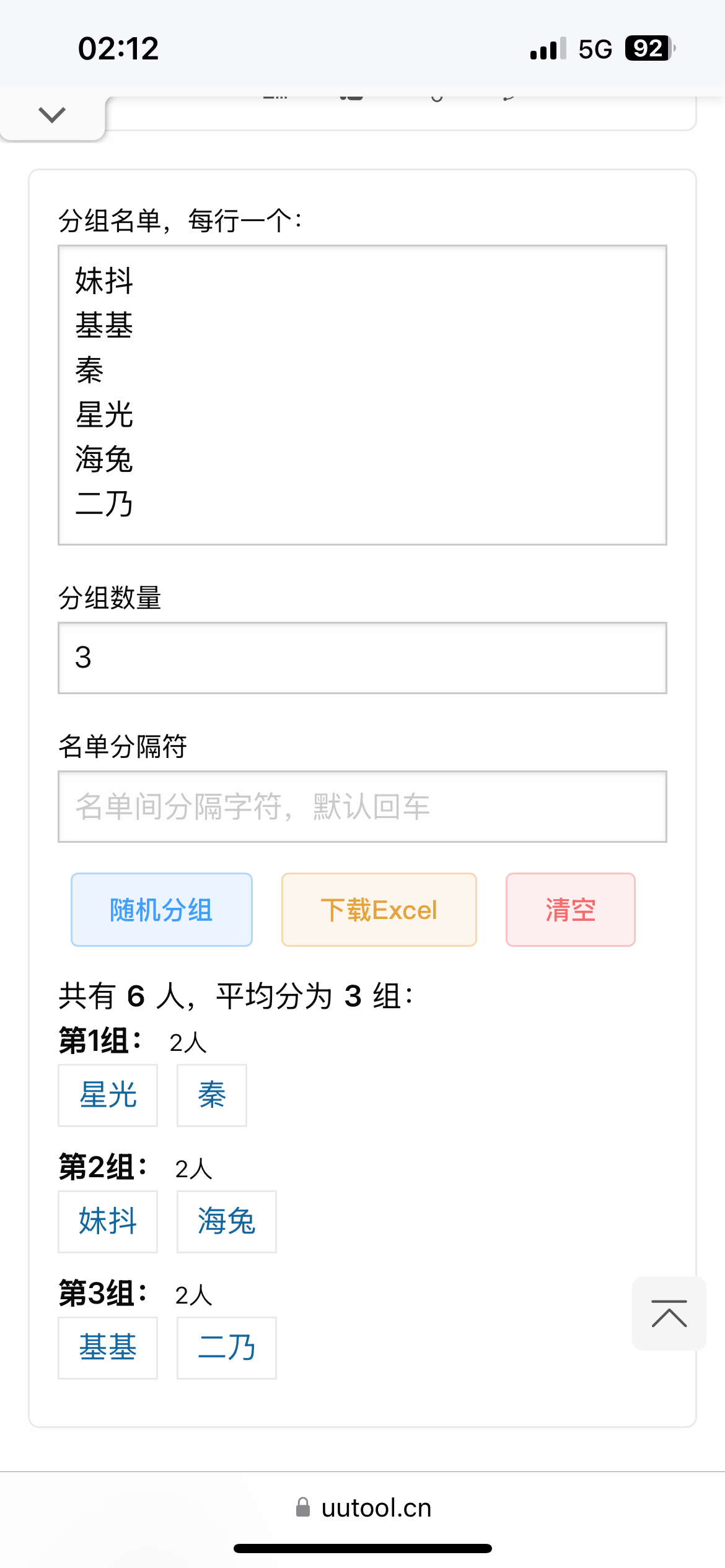725x1568 pixels.
Task: Select the 星光 tag in group 1
Action: point(108,1095)
